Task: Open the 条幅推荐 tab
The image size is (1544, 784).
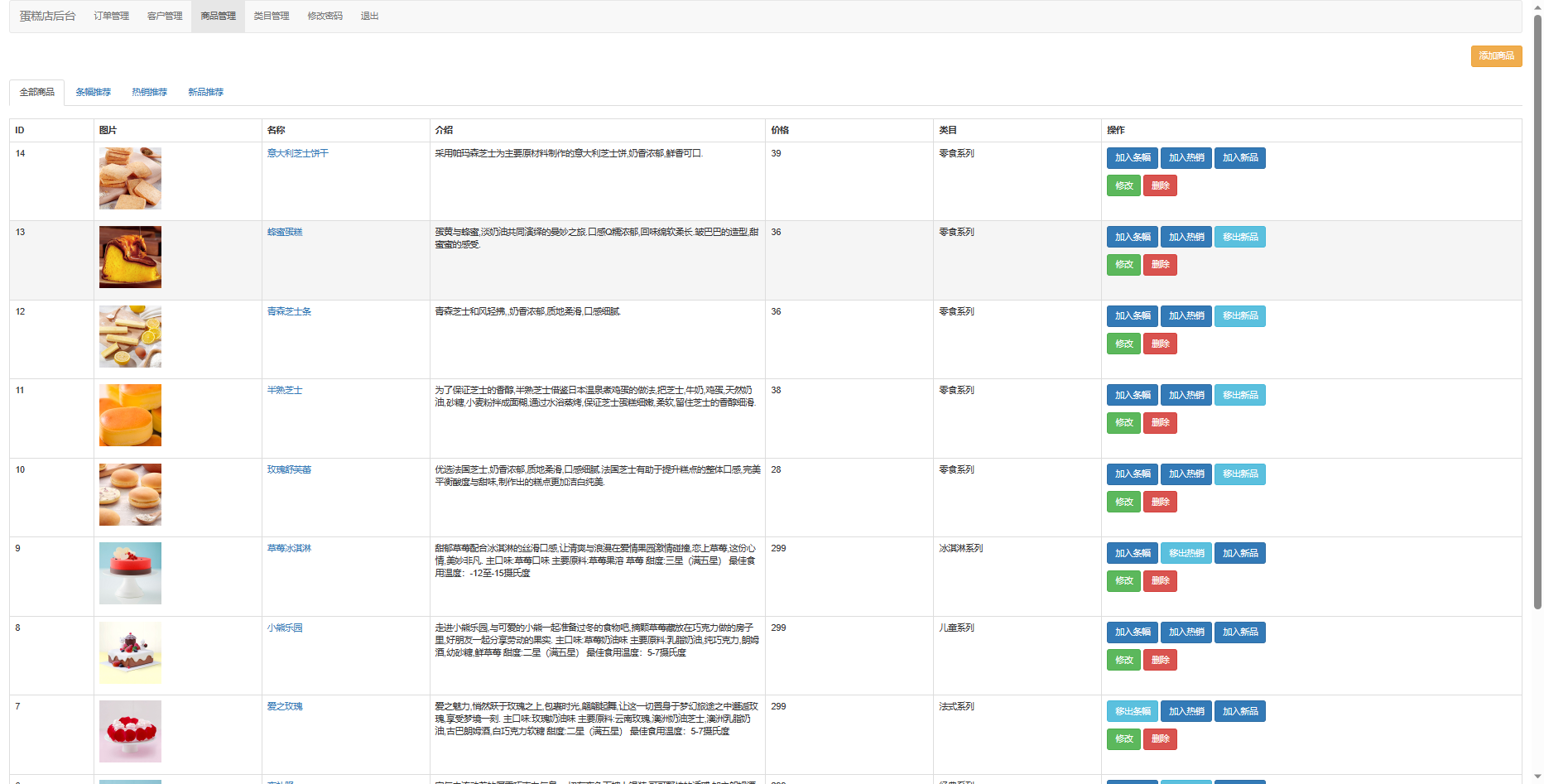Action: pos(93,92)
